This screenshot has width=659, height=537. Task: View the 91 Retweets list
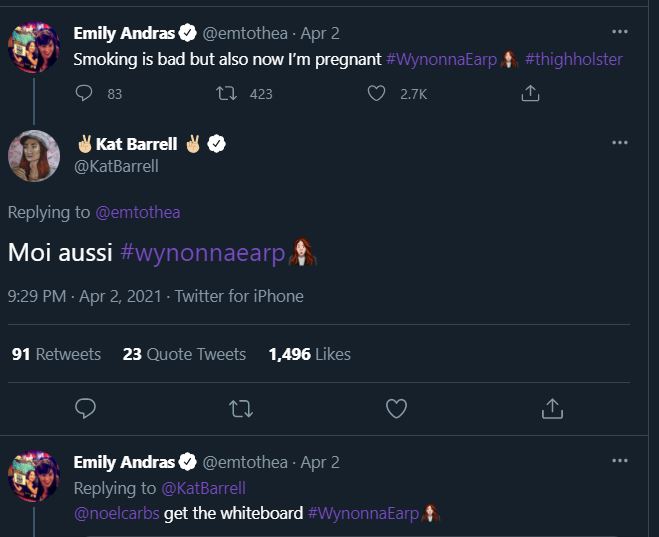point(56,354)
